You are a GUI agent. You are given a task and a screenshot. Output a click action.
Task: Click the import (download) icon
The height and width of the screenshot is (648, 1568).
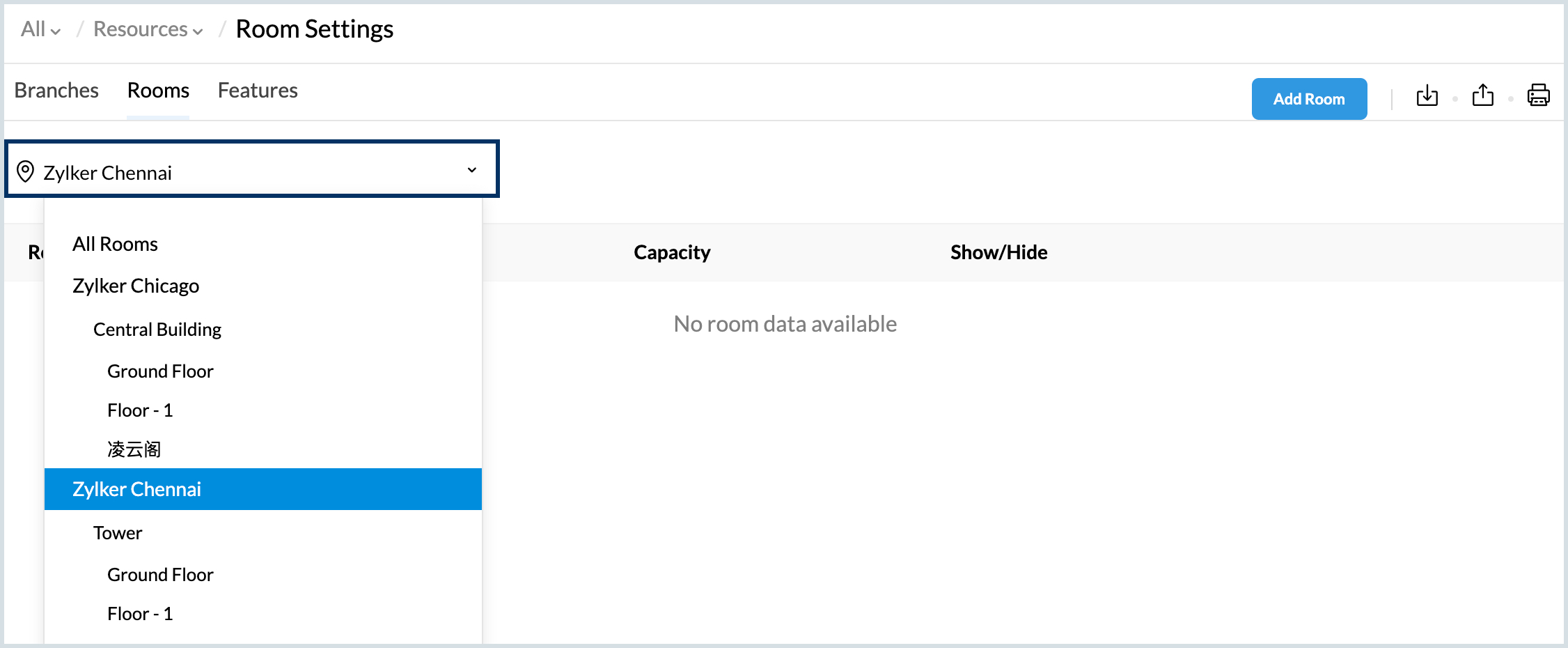click(x=1427, y=95)
